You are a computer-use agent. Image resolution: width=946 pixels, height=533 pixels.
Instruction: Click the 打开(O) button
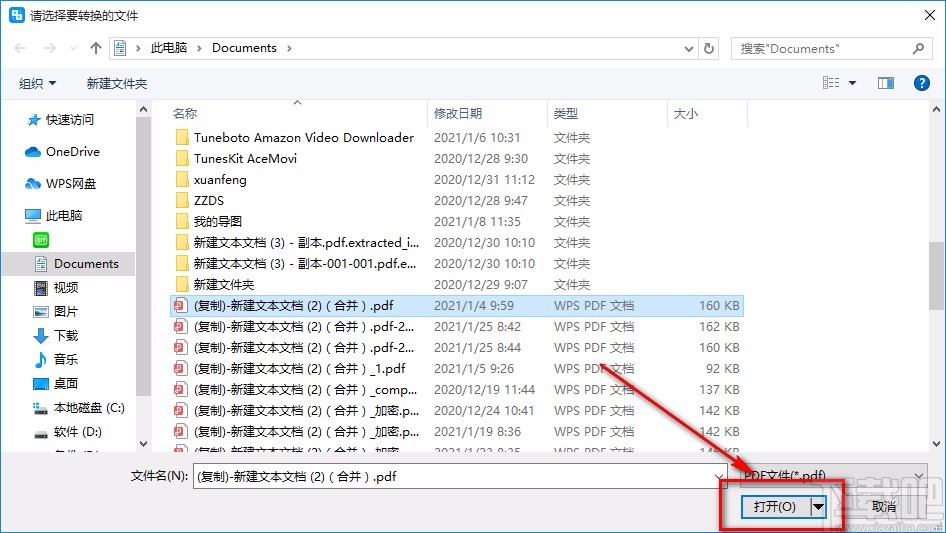point(775,506)
